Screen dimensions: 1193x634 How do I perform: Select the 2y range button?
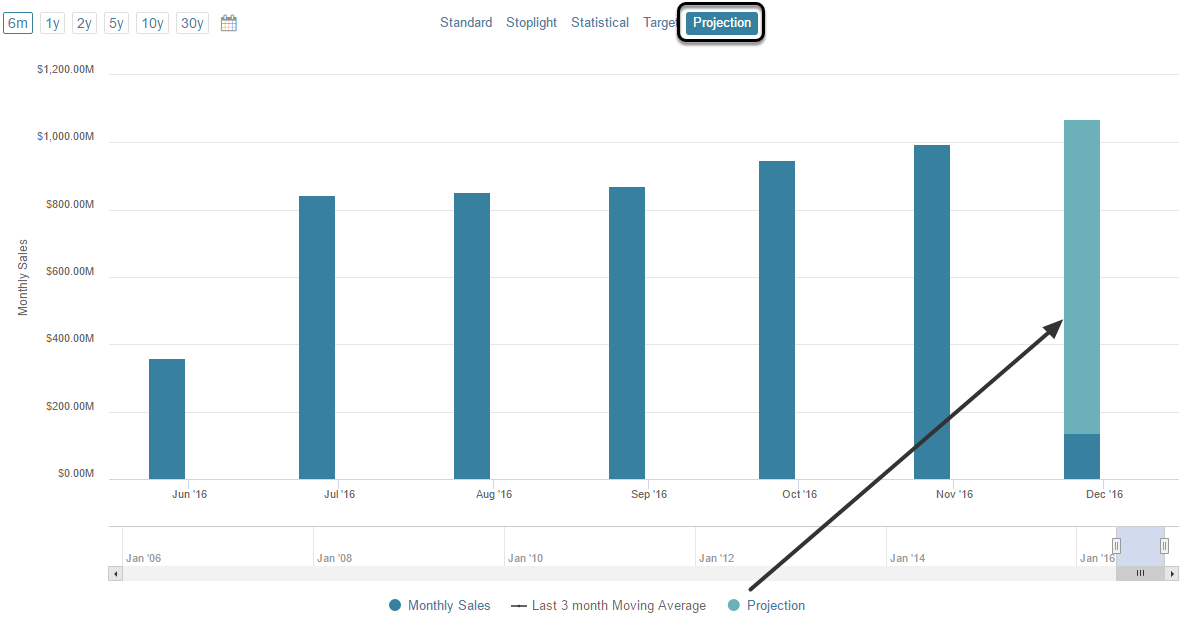tap(83, 22)
